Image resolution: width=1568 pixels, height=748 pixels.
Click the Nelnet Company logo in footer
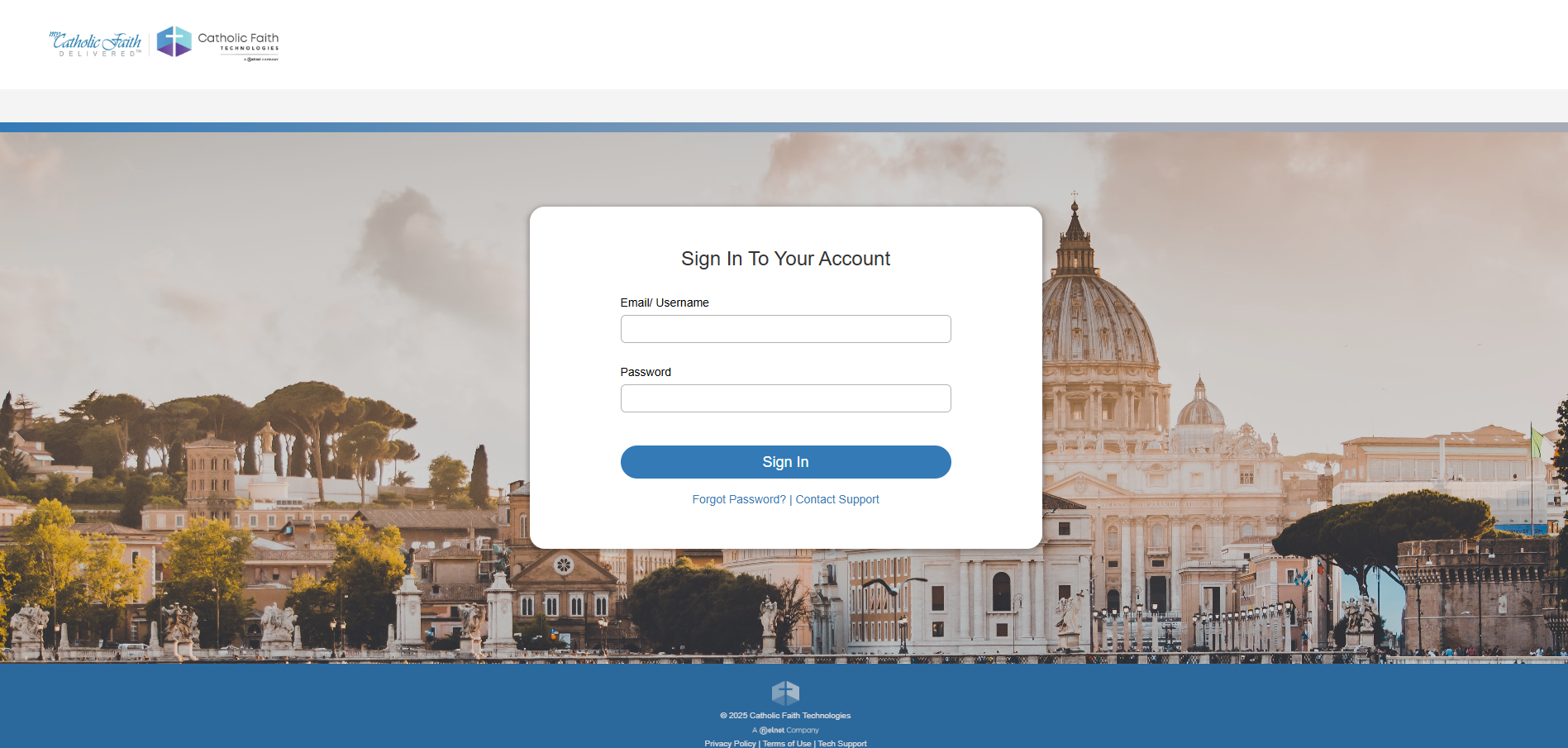(x=785, y=730)
